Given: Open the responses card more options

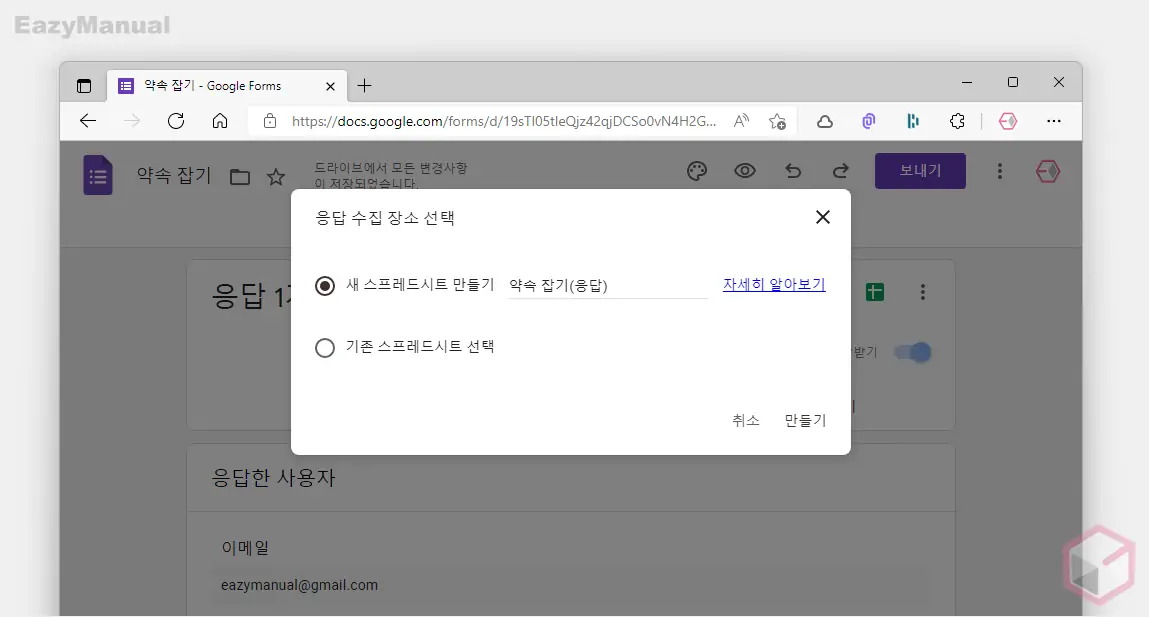Looking at the screenshot, I should [x=923, y=292].
